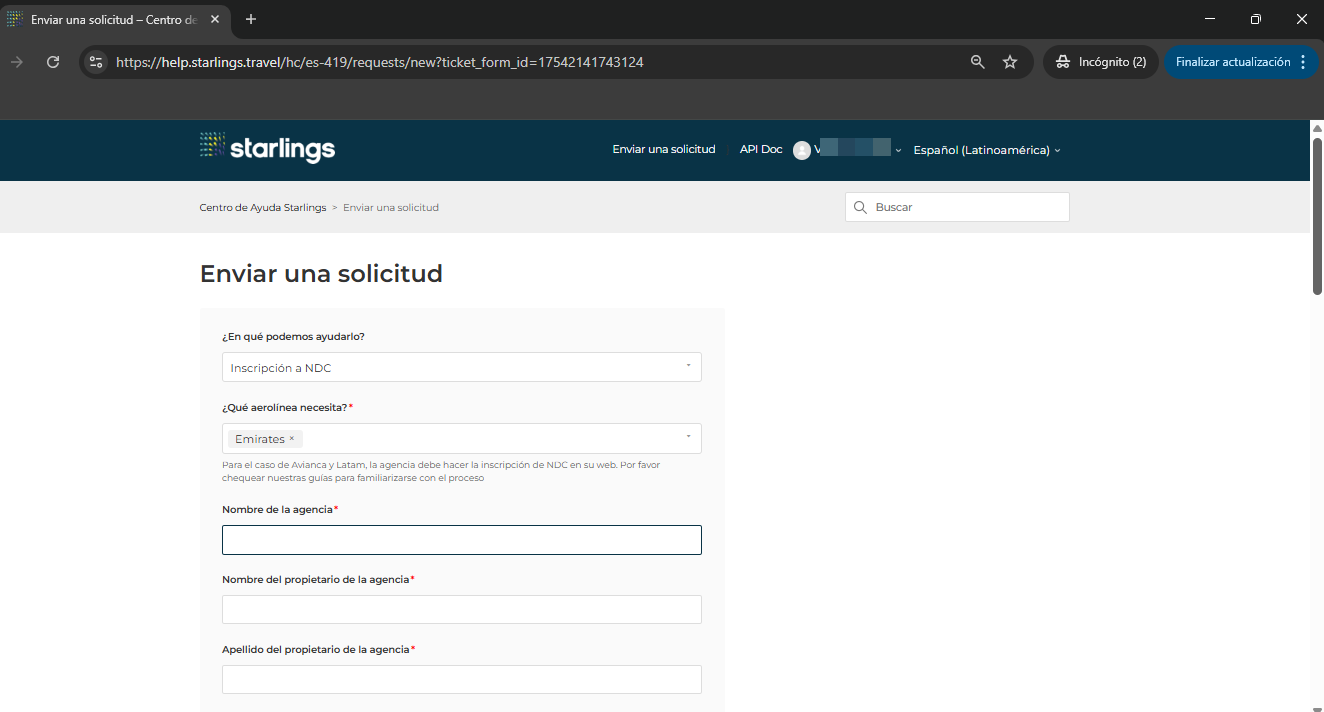Focus the Apellido del propietario de la agencia field
Image resolution: width=1324 pixels, height=712 pixels.
[x=462, y=680]
